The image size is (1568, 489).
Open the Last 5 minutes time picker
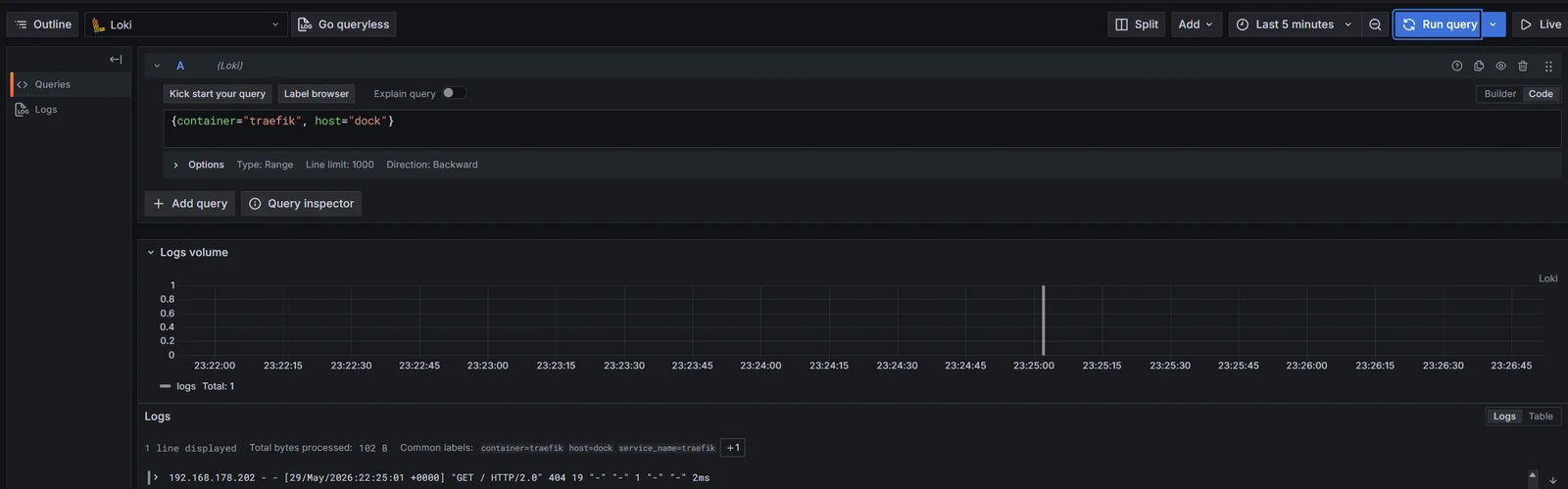1294,24
